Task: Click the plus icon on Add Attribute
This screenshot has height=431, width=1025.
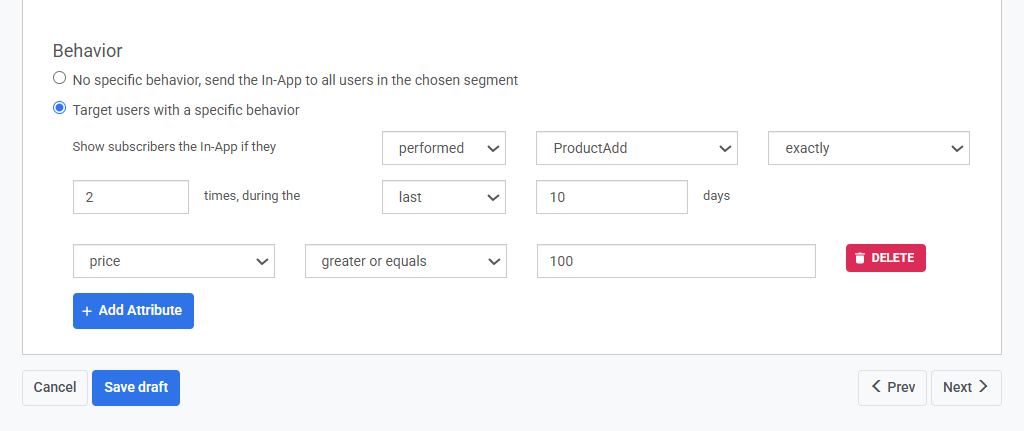Action: (x=87, y=311)
